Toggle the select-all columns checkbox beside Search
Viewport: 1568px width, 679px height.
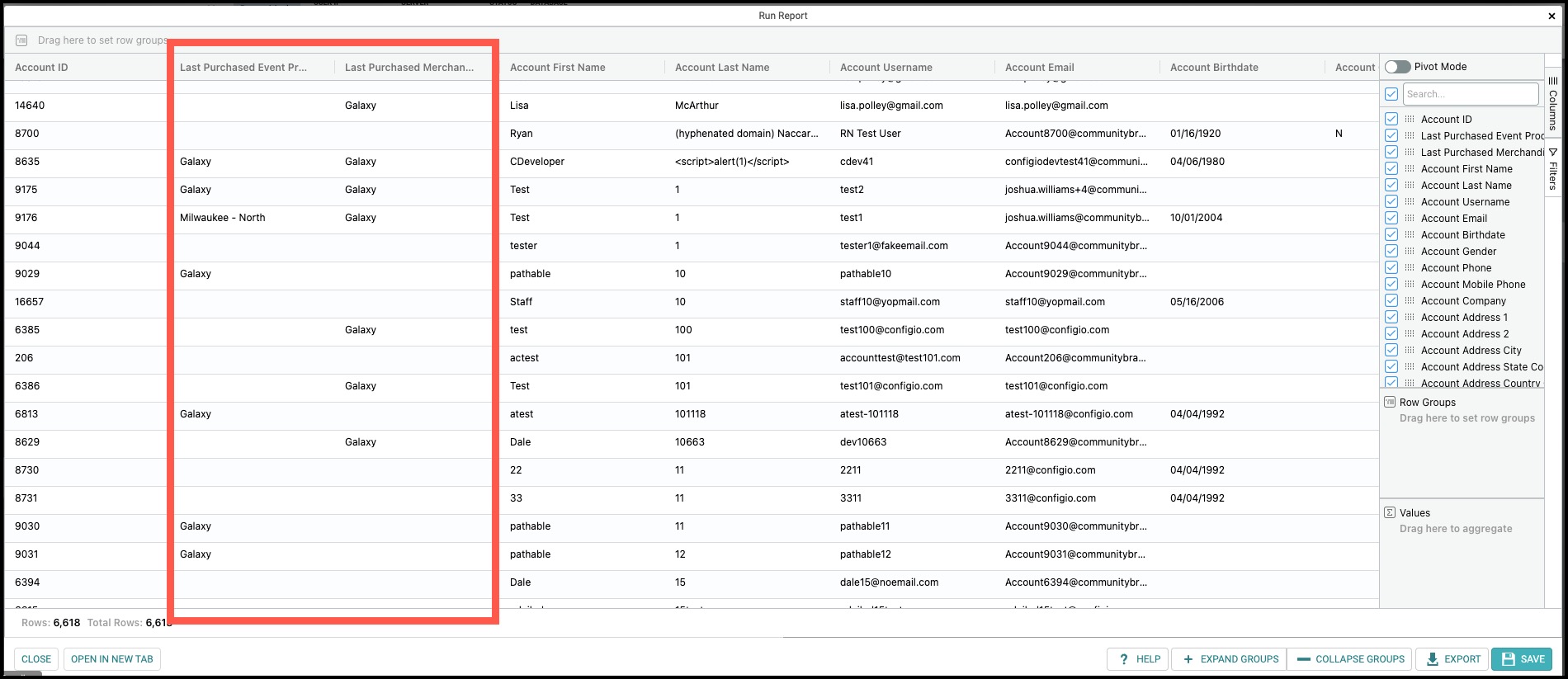[1391, 94]
